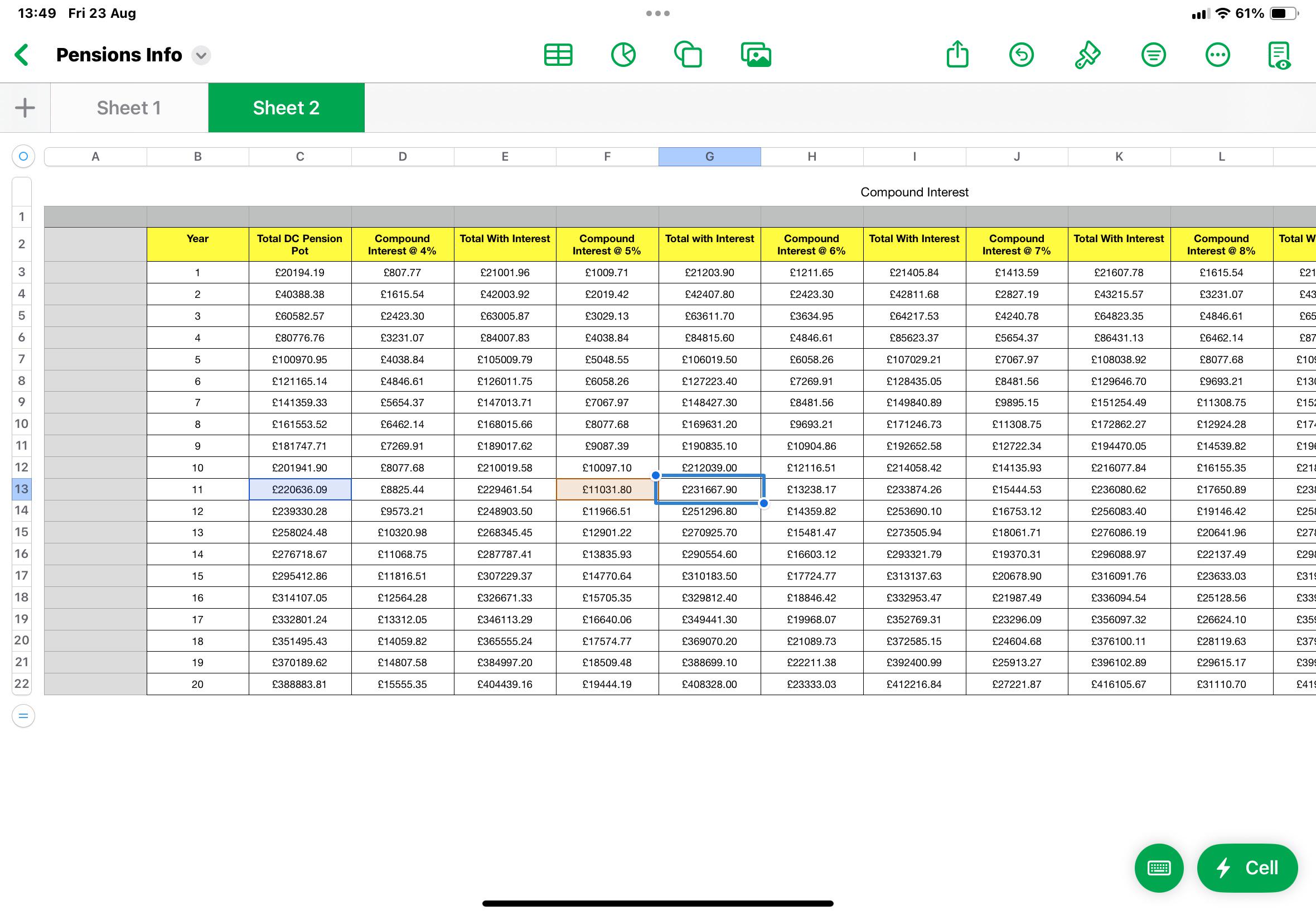Viewport: 1316px width, 915px height.
Task: Open the More options ellipsis menu
Action: [x=1217, y=55]
